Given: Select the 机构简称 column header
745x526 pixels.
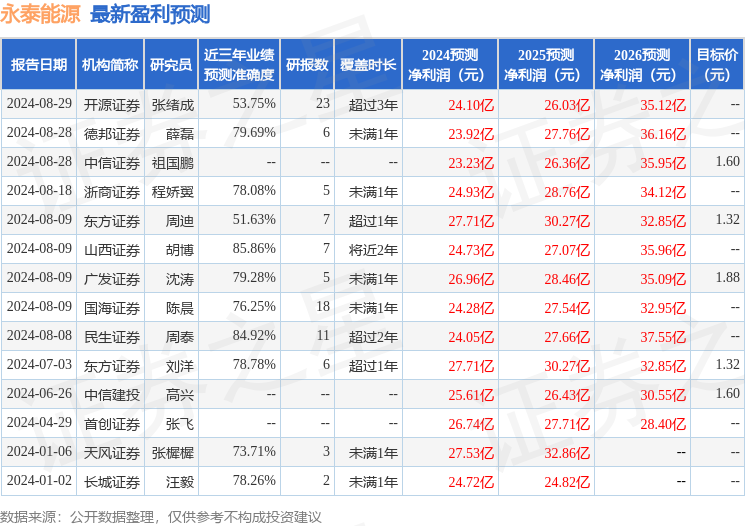Looking at the screenshot, I should pos(110,65).
